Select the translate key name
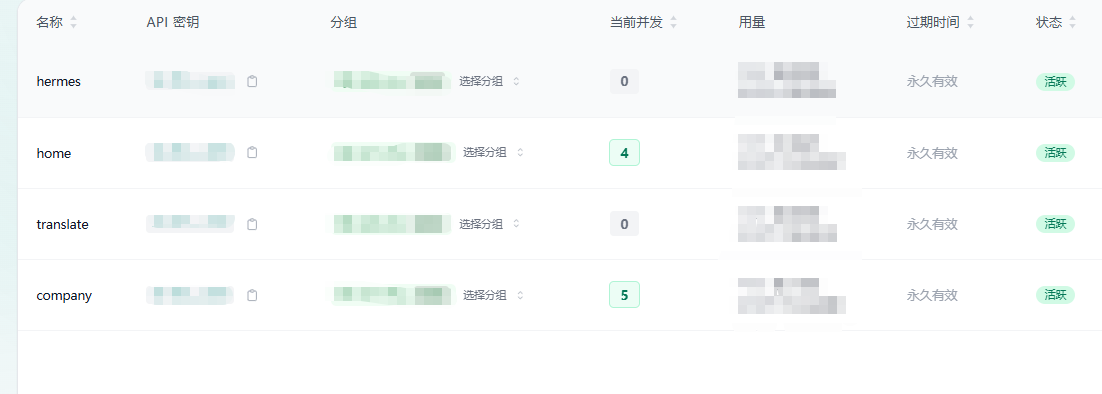1102x394 pixels. coord(63,225)
